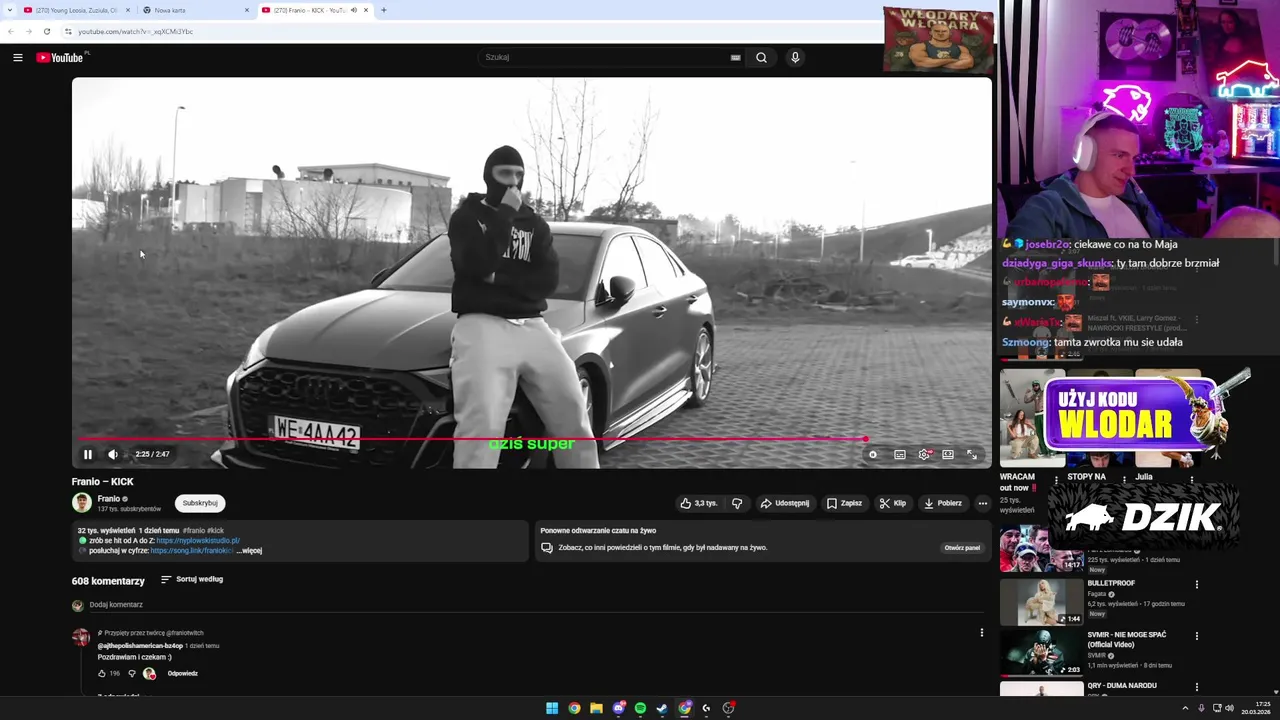Open a new browser tab with plus
The image size is (1280, 720).
pos(384,10)
